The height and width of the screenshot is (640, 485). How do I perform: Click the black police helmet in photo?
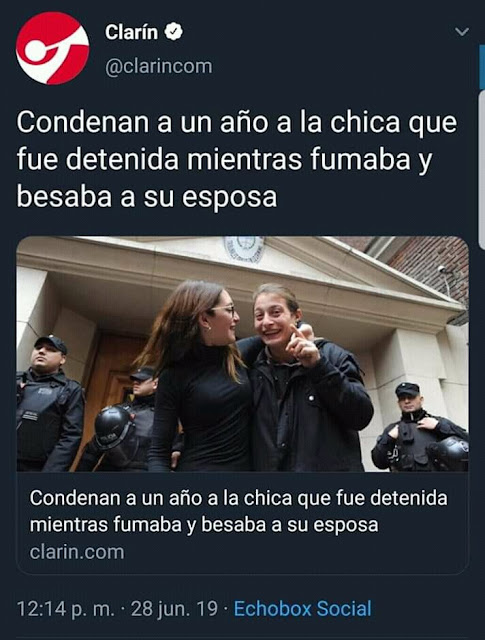click(111, 427)
